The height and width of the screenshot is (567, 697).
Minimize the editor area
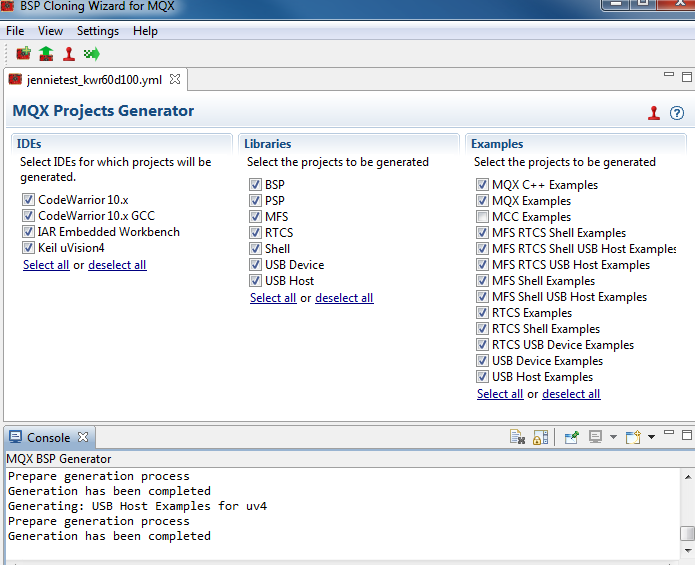pyautogui.click(x=669, y=74)
